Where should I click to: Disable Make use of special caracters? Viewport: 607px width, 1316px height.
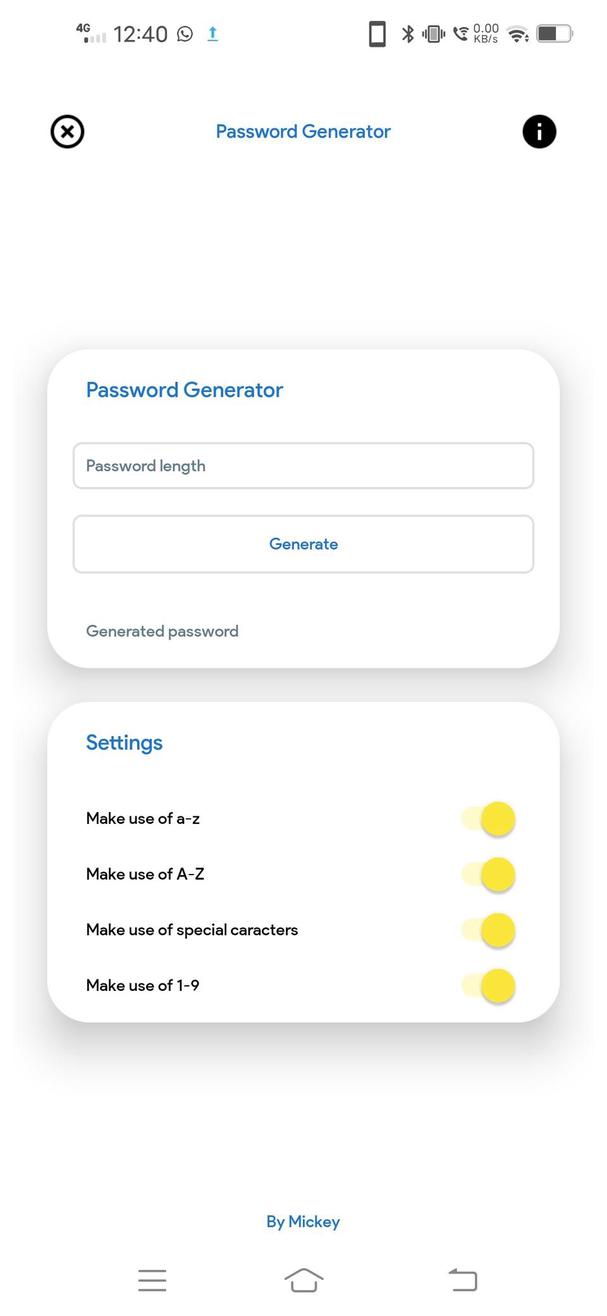click(490, 930)
